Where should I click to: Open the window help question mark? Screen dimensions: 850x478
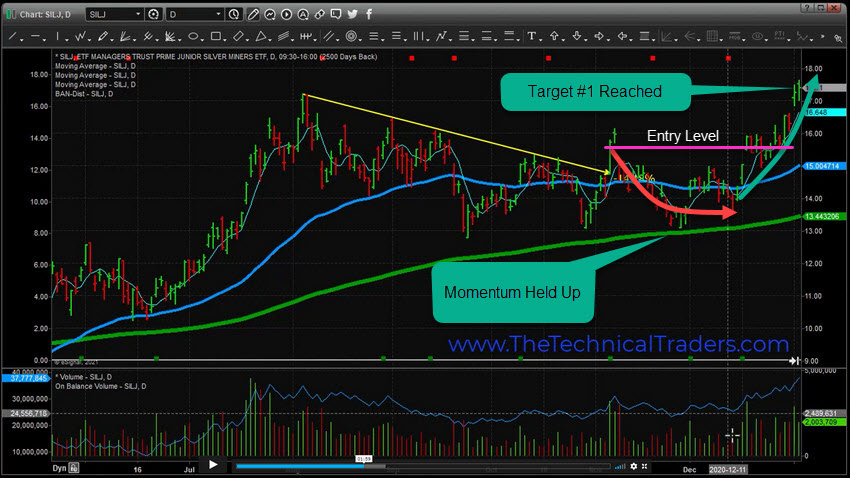(x=807, y=8)
